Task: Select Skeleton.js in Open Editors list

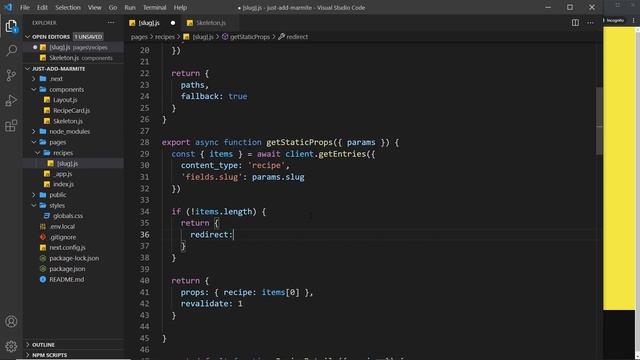Action: (x=73, y=58)
